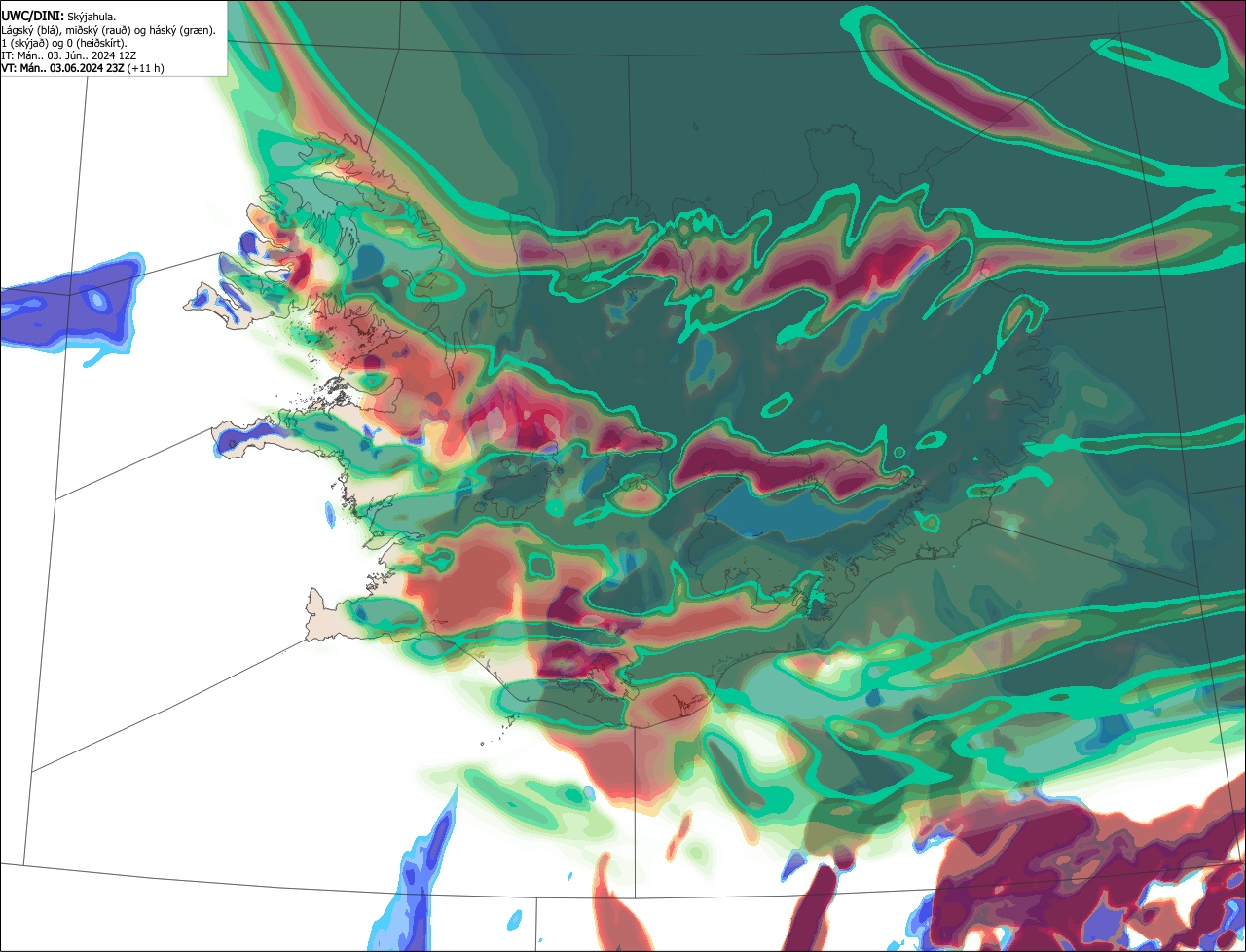
Task: Click the "Lágský (blá), miðský (rauð) og háský (græn)." legend line
Action: click(x=109, y=30)
